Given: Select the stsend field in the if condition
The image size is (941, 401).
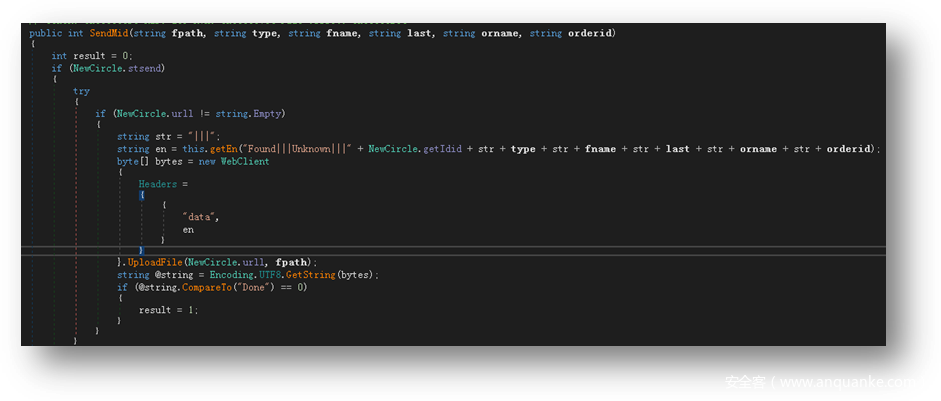Looking at the screenshot, I should 145,68.
